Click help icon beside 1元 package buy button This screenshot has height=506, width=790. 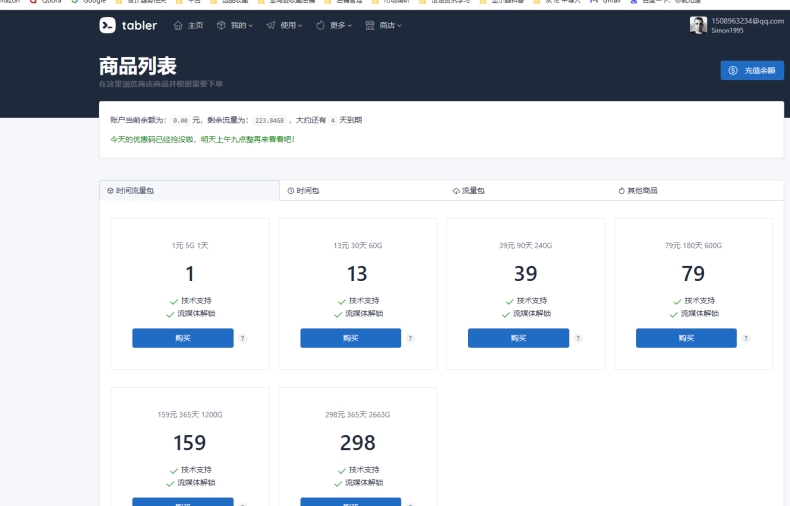pyautogui.click(x=243, y=339)
